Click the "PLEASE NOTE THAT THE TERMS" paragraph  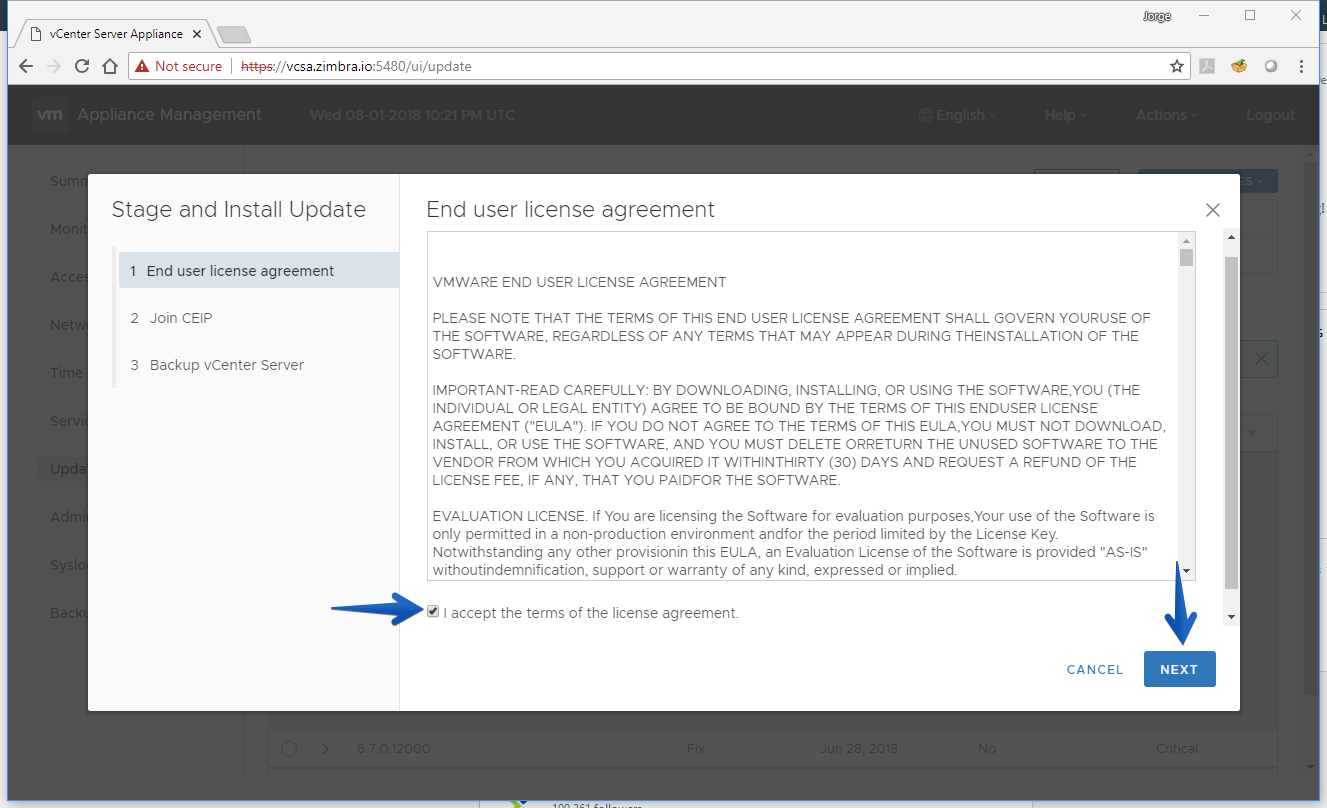(791, 336)
